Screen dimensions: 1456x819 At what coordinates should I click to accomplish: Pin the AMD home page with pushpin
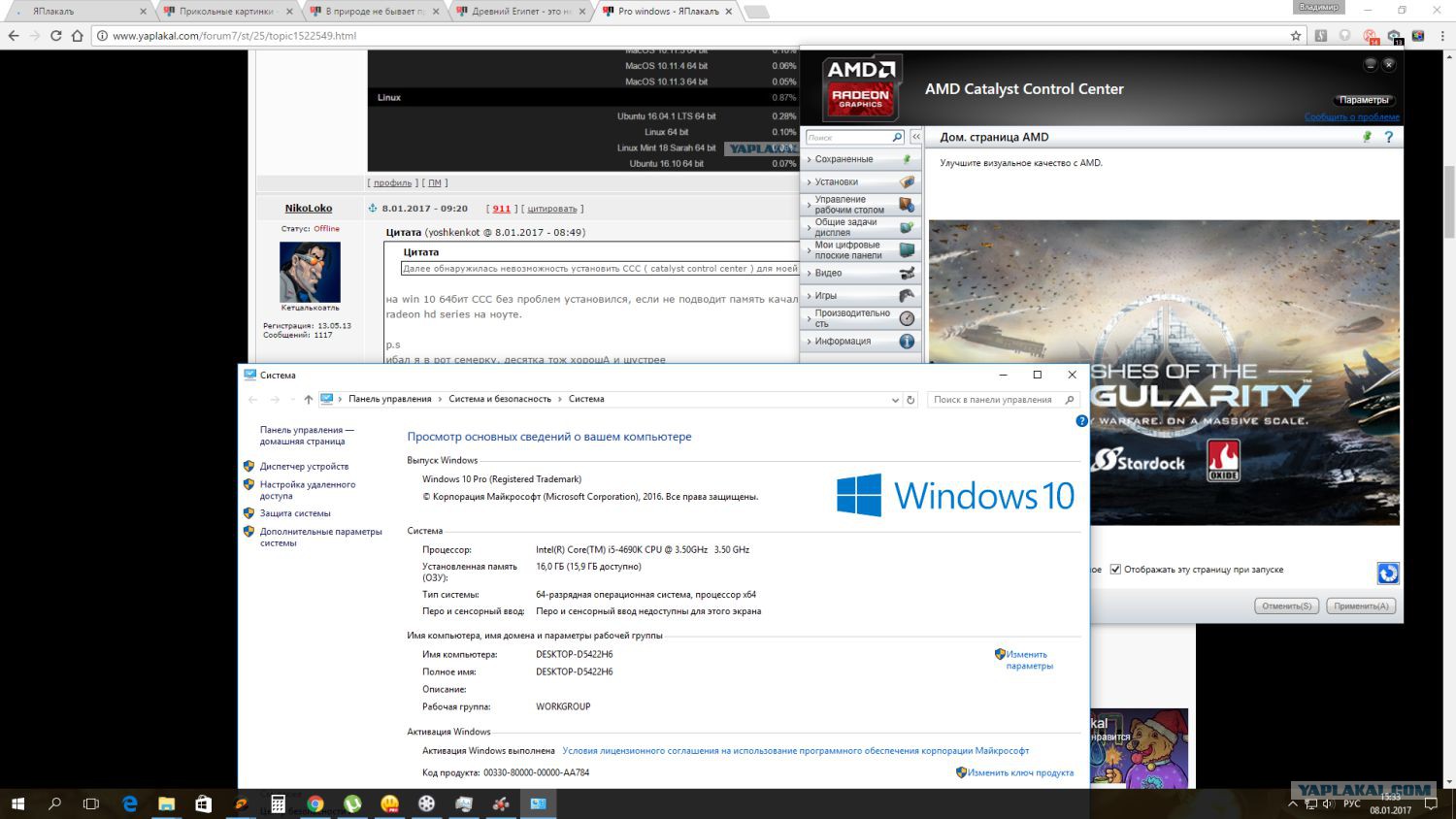(1367, 137)
